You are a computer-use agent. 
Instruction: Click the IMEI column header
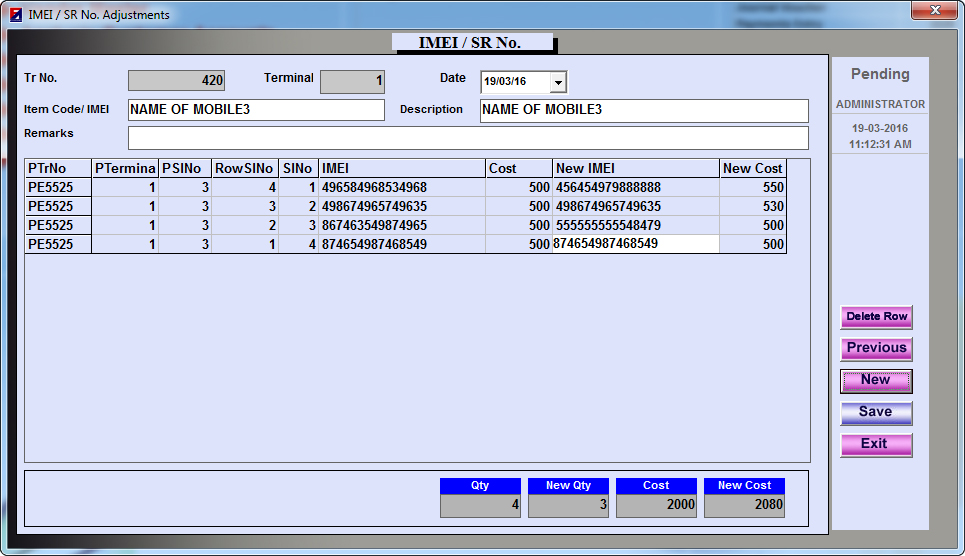point(402,169)
